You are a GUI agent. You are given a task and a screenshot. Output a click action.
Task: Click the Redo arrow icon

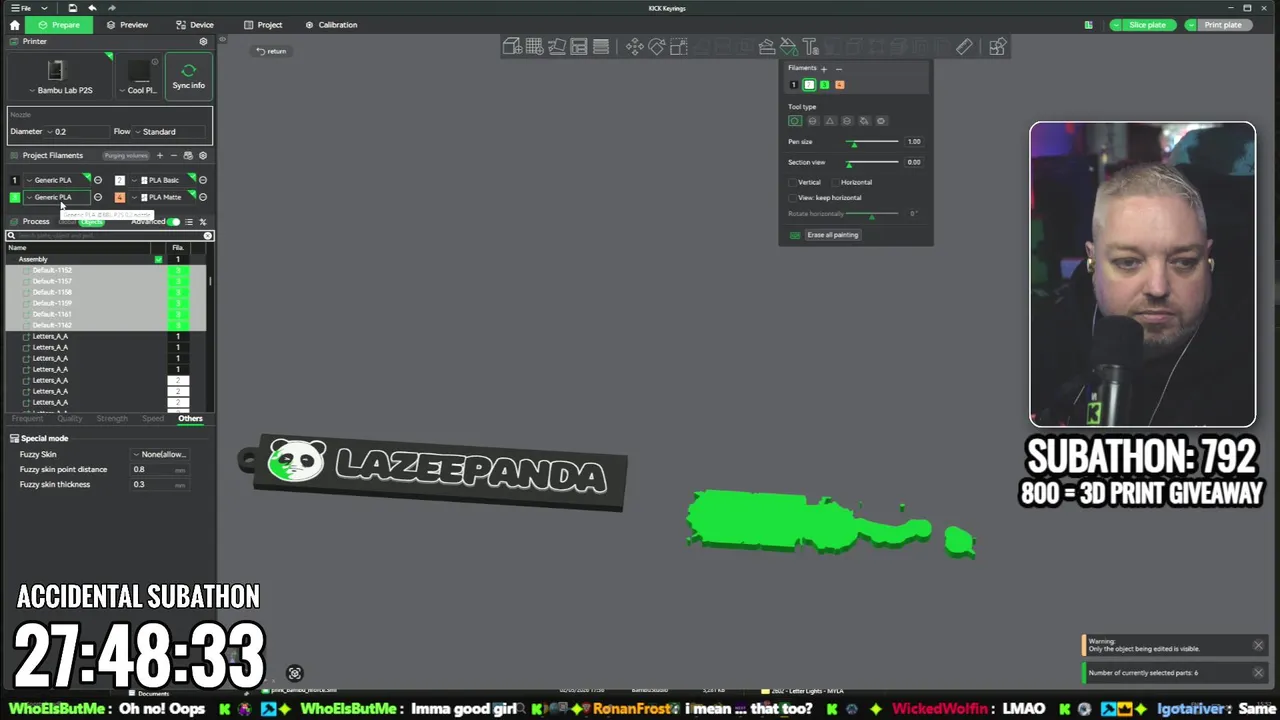(x=111, y=8)
